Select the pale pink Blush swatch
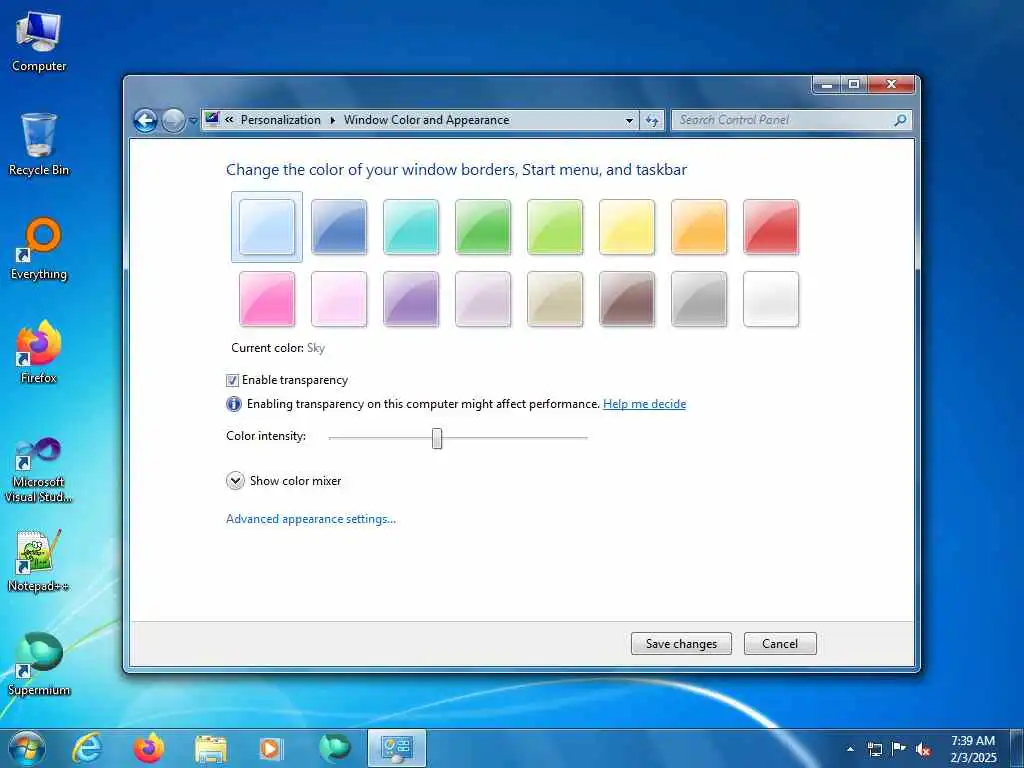The height and width of the screenshot is (768, 1024). point(339,299)
